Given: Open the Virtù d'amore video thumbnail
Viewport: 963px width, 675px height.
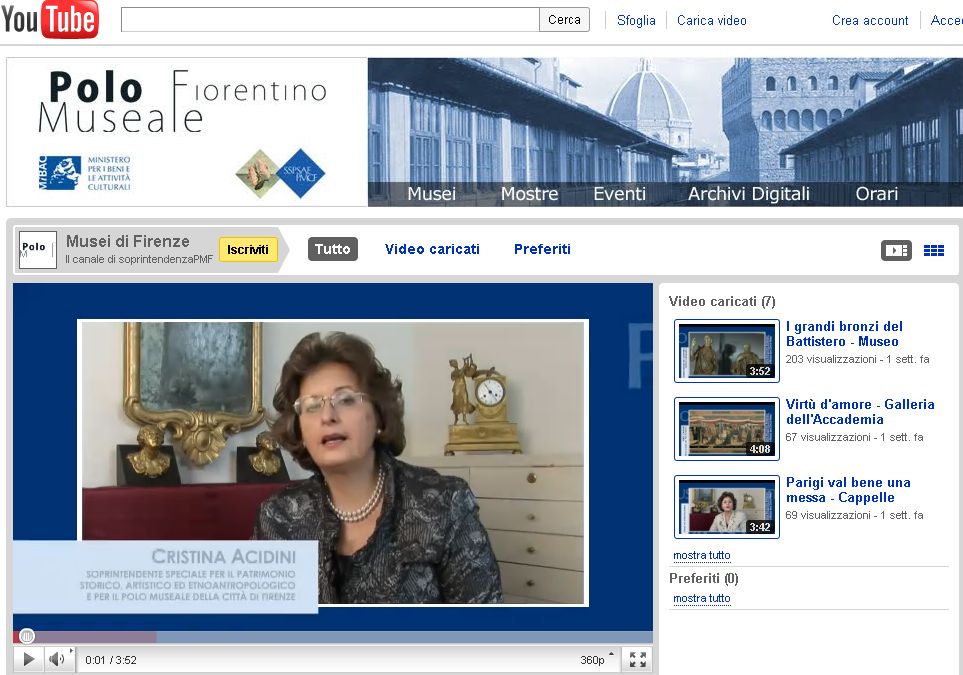Looking at the screenshot, I should pyautogui.click(x=726, y=428).
